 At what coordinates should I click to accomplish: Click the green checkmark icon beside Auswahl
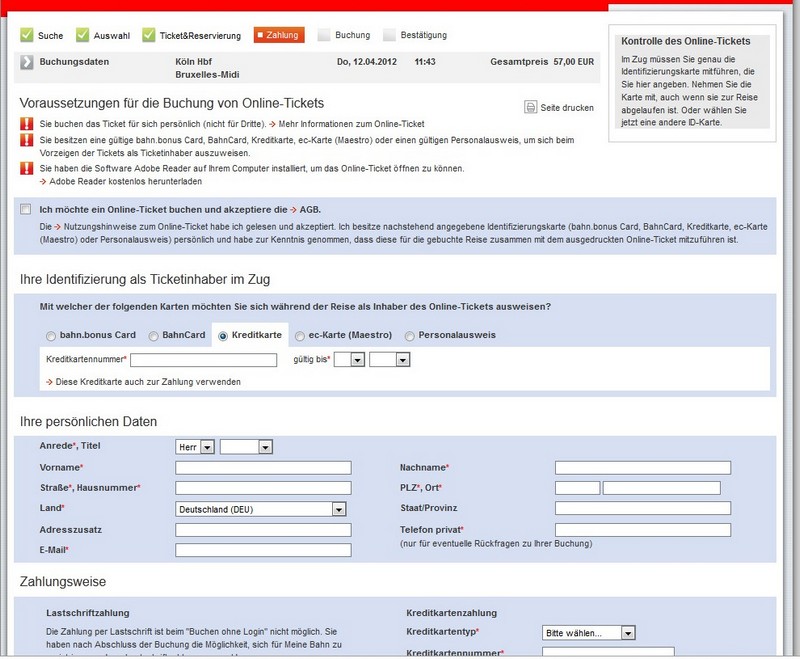82,35
